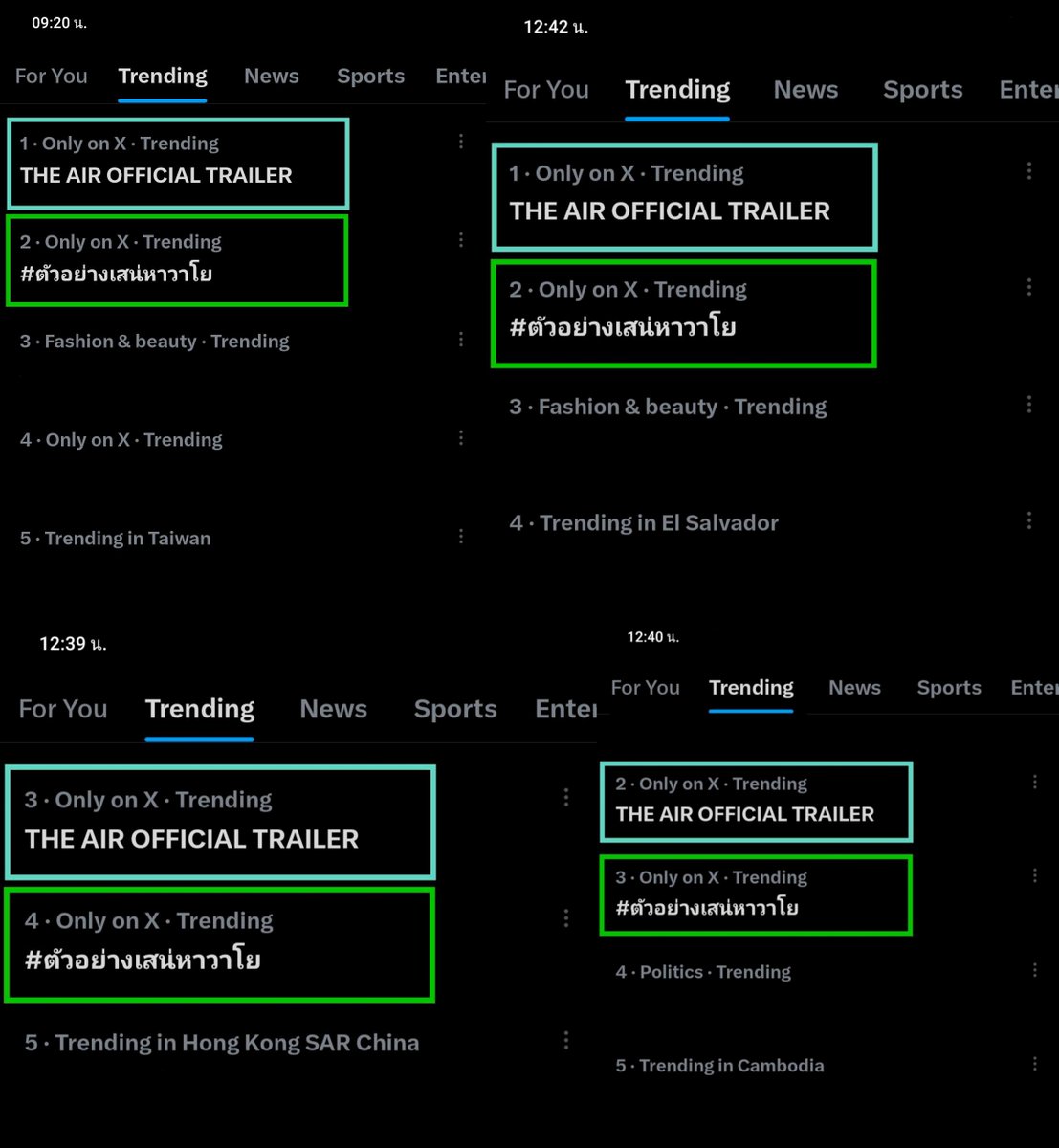Open News tab in 09:20 screenshot
The height and width of the screenshot is (1148, 1059).
click(x=272, y=77)
